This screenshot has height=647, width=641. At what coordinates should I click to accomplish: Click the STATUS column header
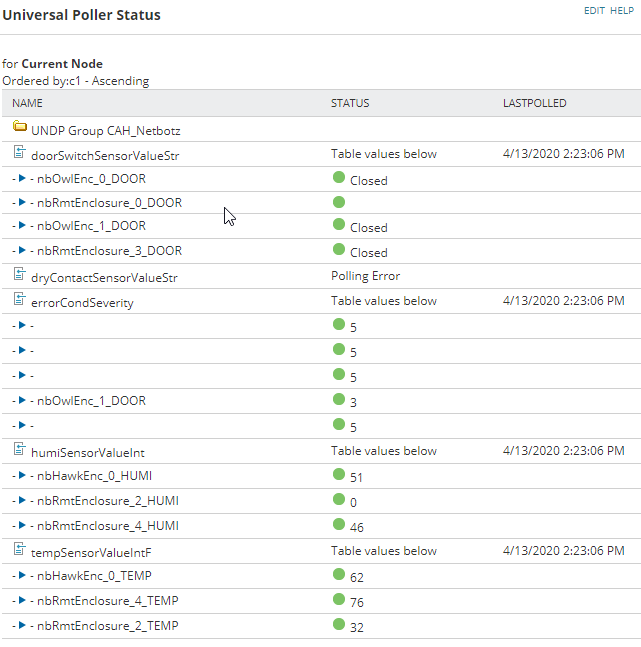pyautogui.click(x=350, y=103)
